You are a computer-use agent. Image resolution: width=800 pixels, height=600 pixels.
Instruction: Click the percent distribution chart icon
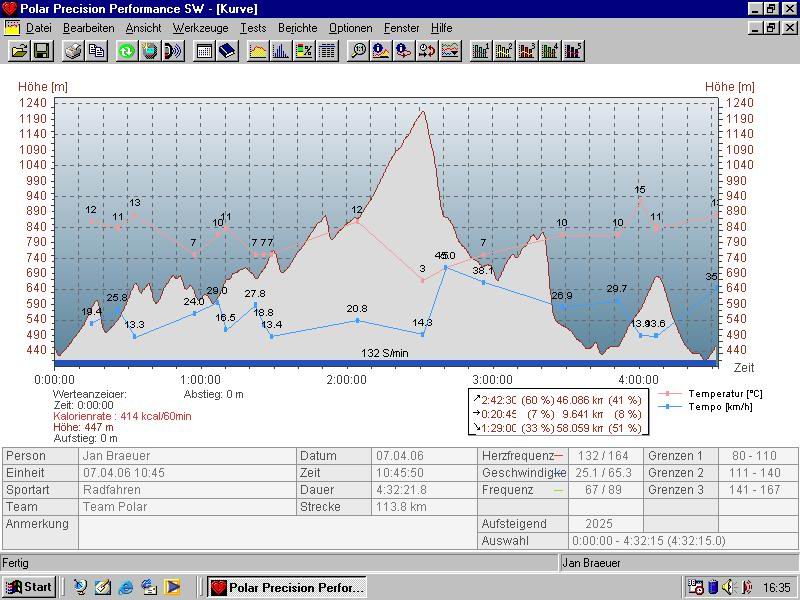304,50
